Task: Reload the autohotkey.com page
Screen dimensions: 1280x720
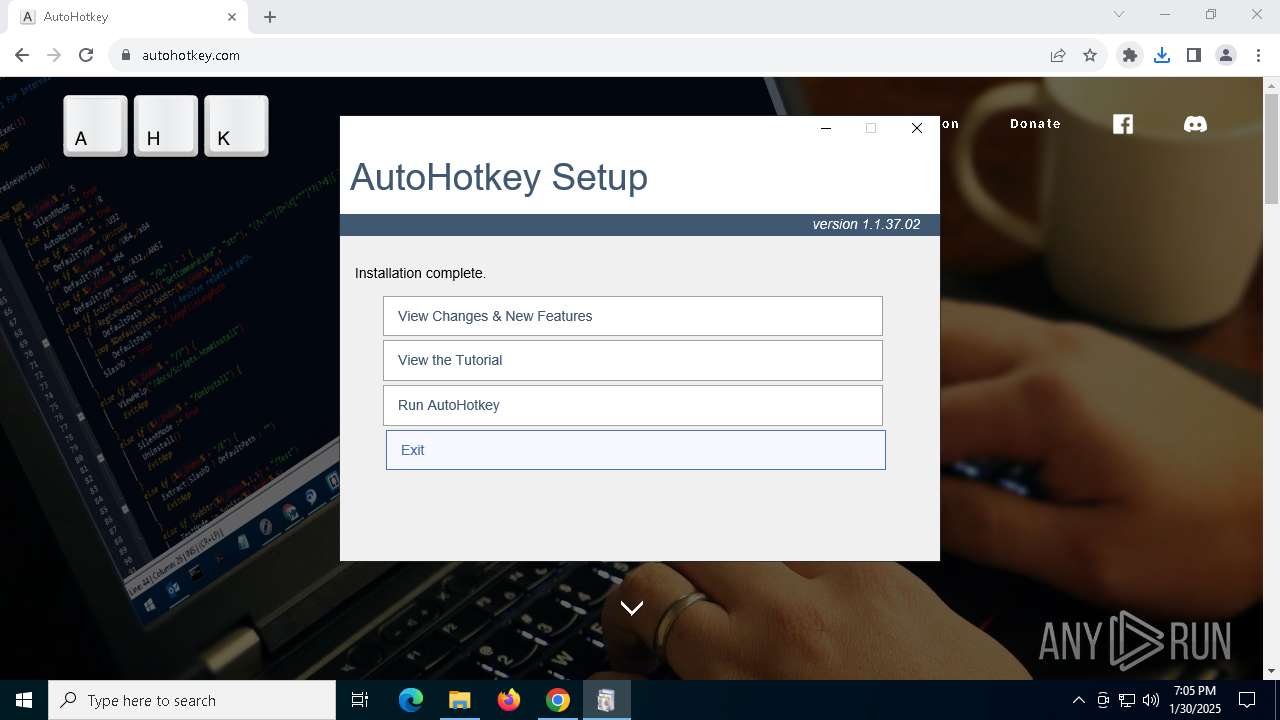Action: pos(86,55)
